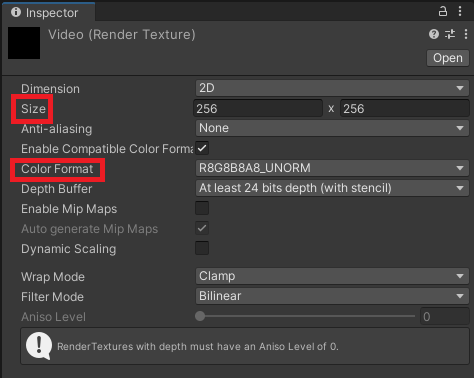Enable Dynamic Scaling checkbox
The width and height of the screenshot is (474, 378).
(202, 248)
